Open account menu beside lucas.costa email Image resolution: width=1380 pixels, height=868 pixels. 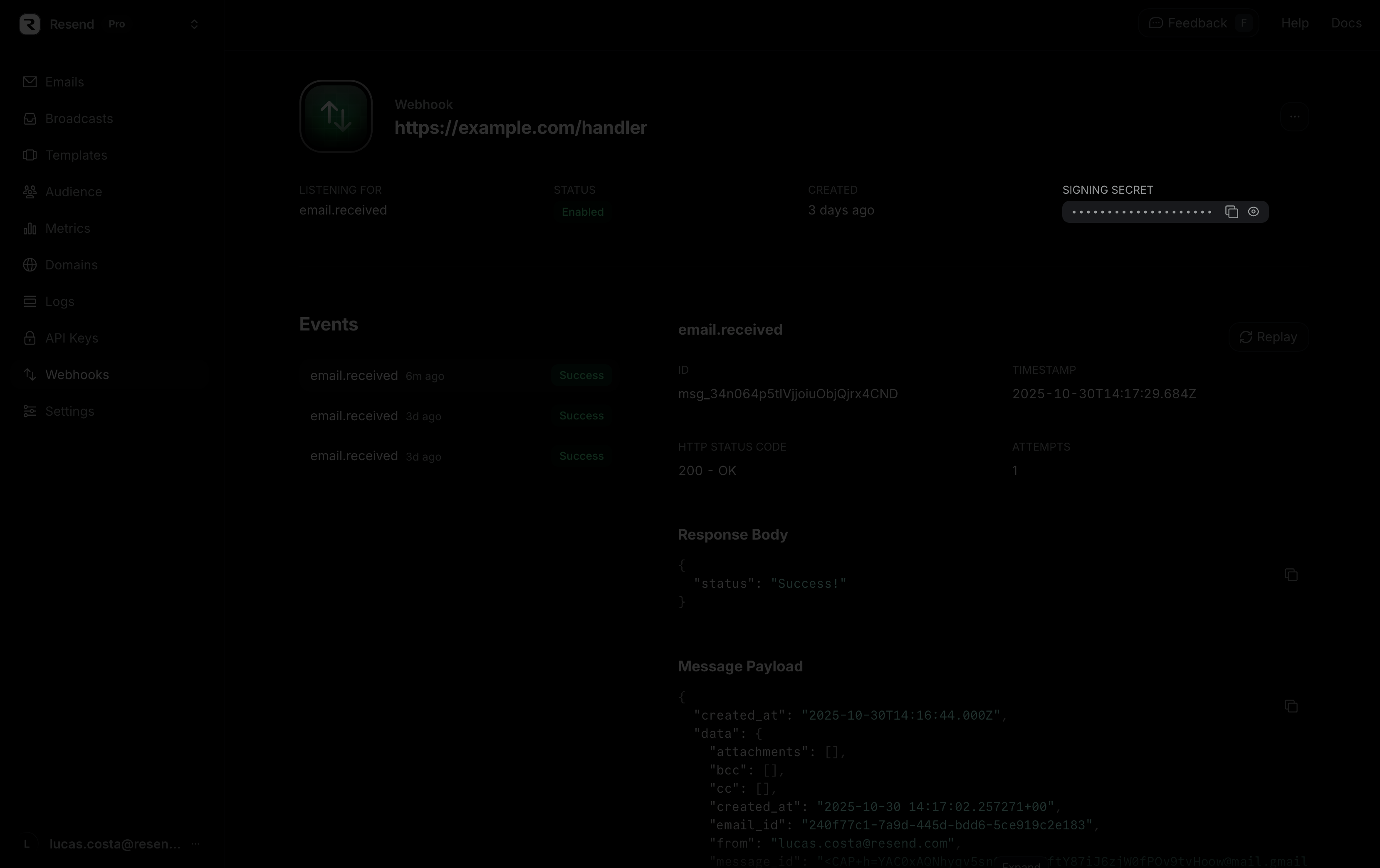coord(195,844)
